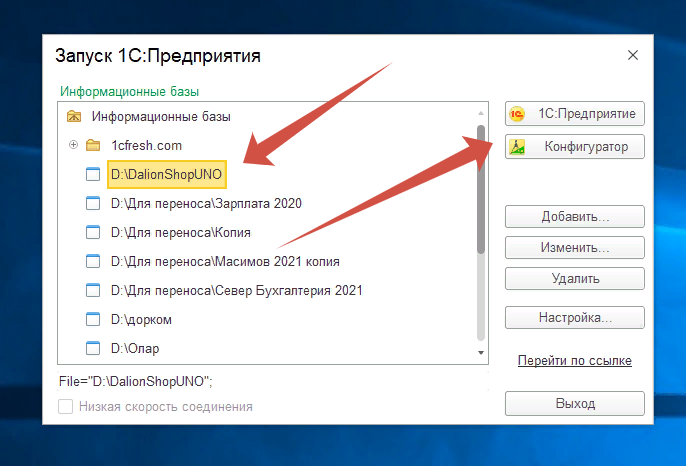Click the list scrollbar down arrow
The height and width of the screenshot is (466, 686).
point(481,353)
